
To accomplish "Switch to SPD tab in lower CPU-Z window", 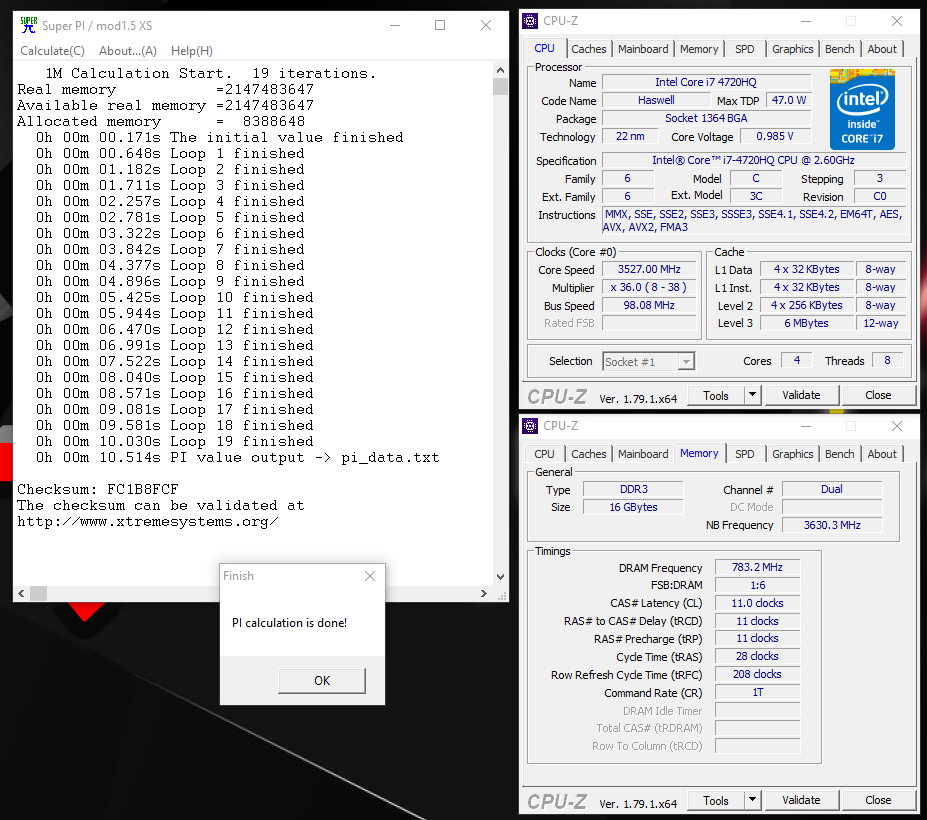I will pos(745,454).
